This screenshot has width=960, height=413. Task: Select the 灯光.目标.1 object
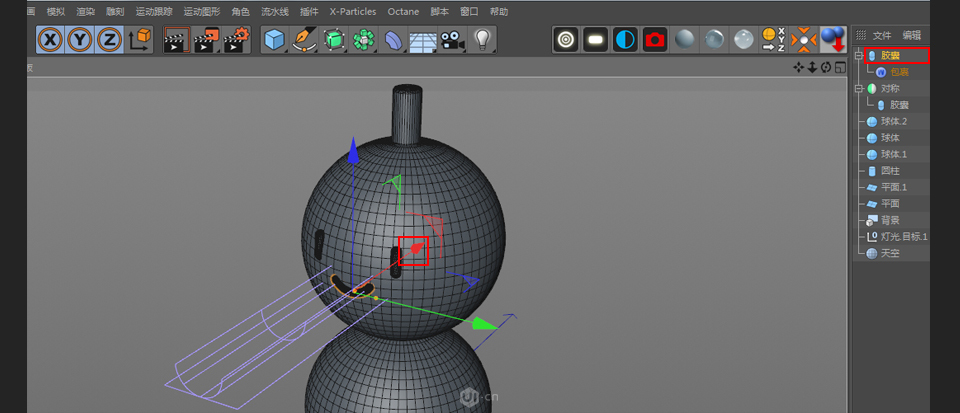click(904, 237)
